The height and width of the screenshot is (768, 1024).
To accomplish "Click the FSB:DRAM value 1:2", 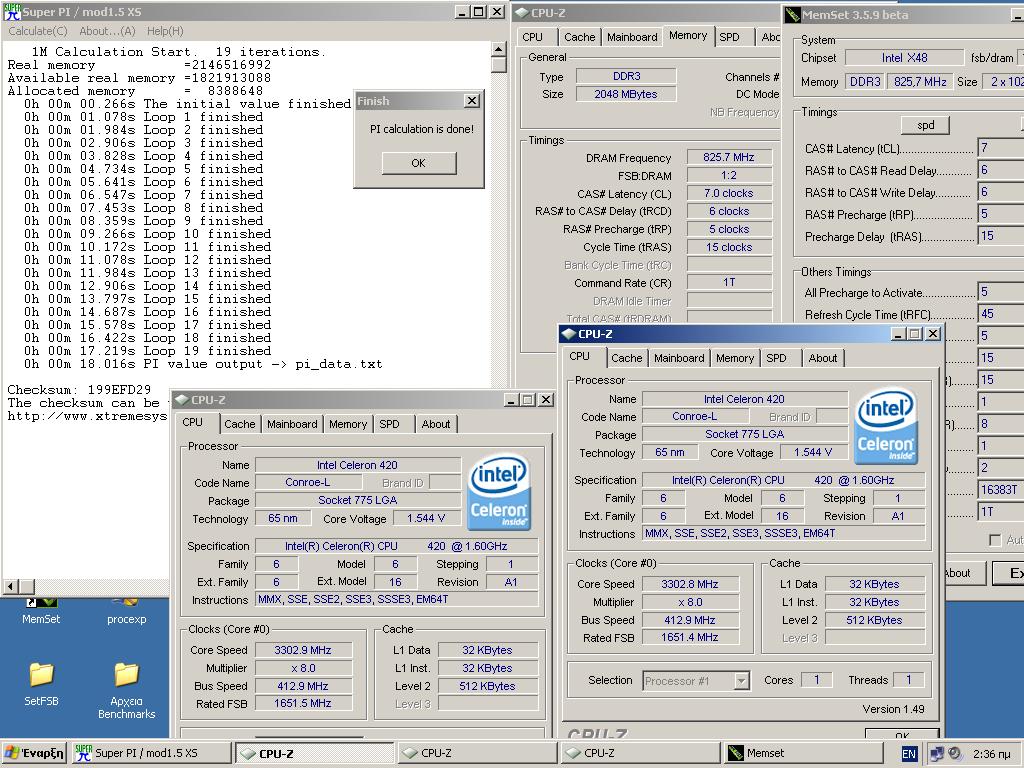I will pyautogui.click(x=729, y=175).
